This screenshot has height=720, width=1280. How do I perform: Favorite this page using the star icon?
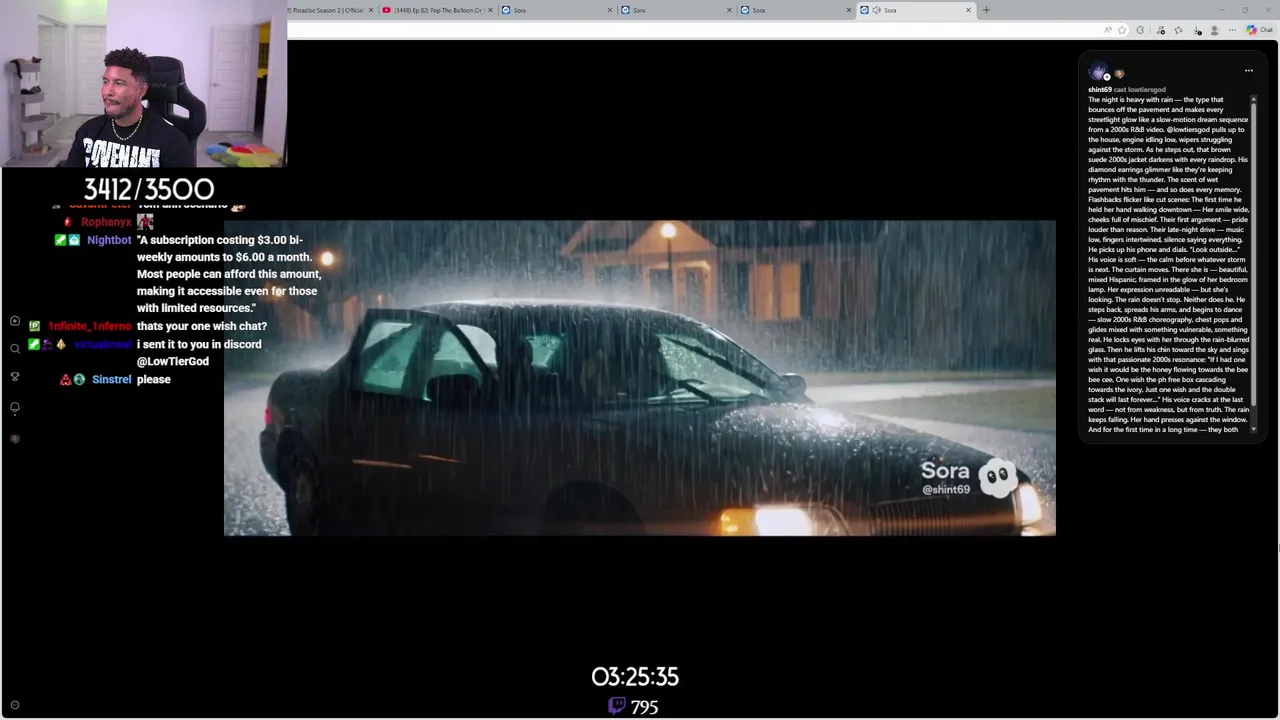click(x=1122, y=30)
